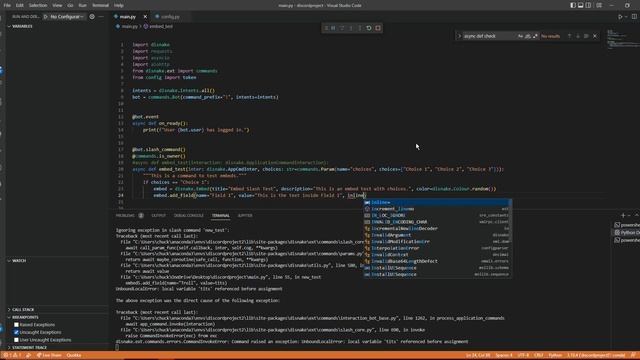Run Python file with top-right play button

click(620, 17)
